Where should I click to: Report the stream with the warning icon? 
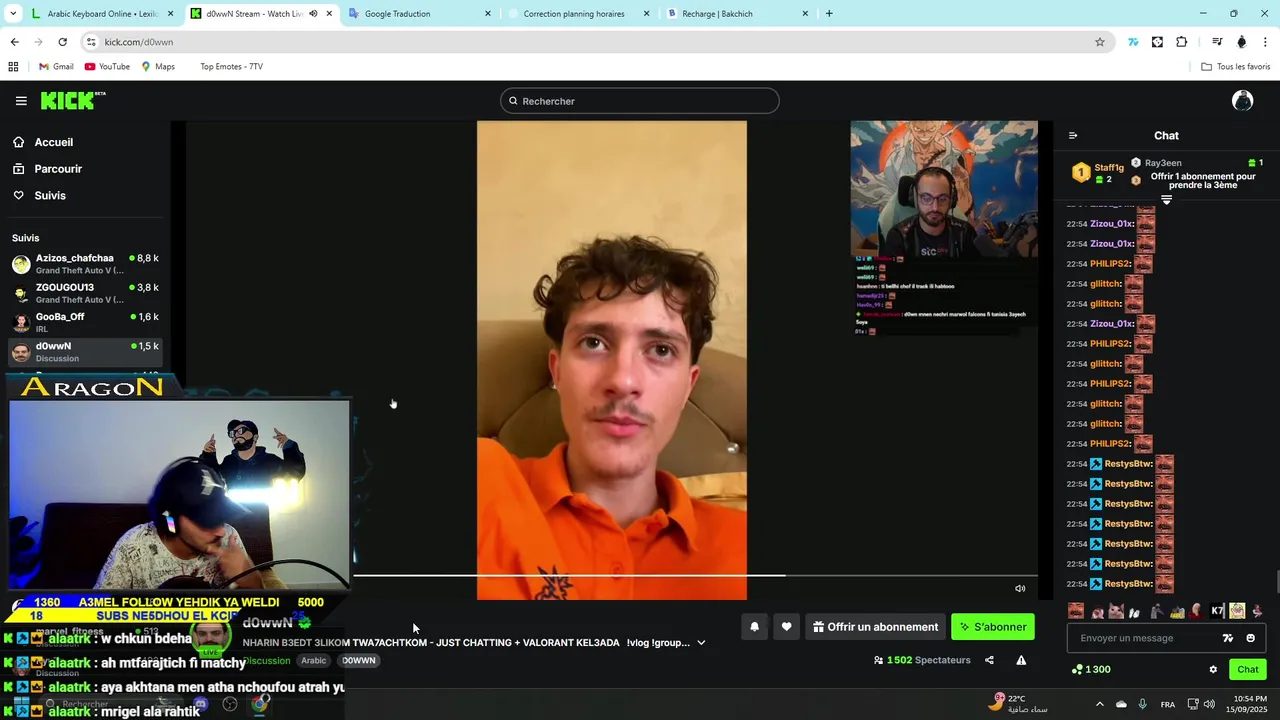coord(1021,660)
